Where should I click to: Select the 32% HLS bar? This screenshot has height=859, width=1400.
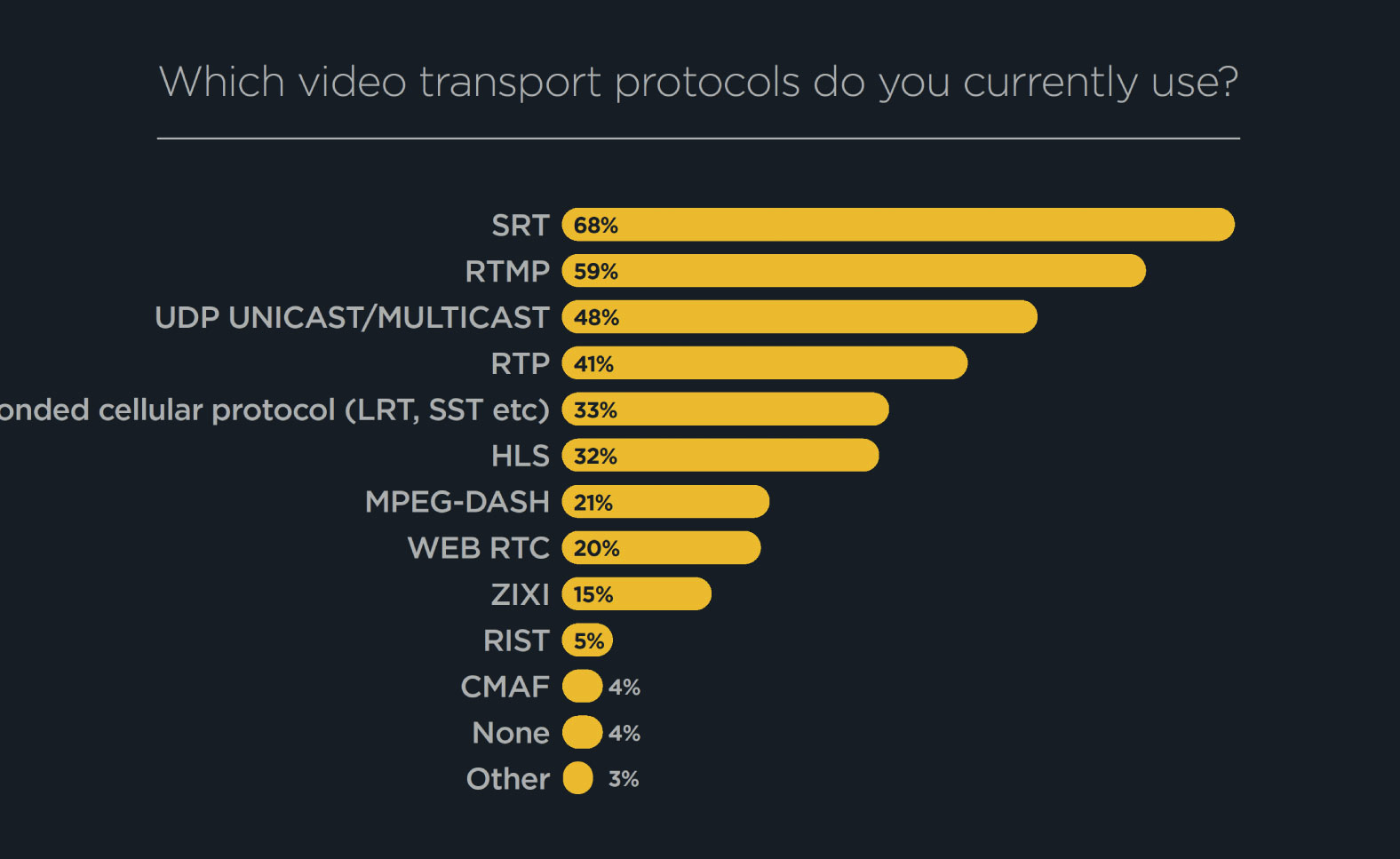click(x=720, y=456)
